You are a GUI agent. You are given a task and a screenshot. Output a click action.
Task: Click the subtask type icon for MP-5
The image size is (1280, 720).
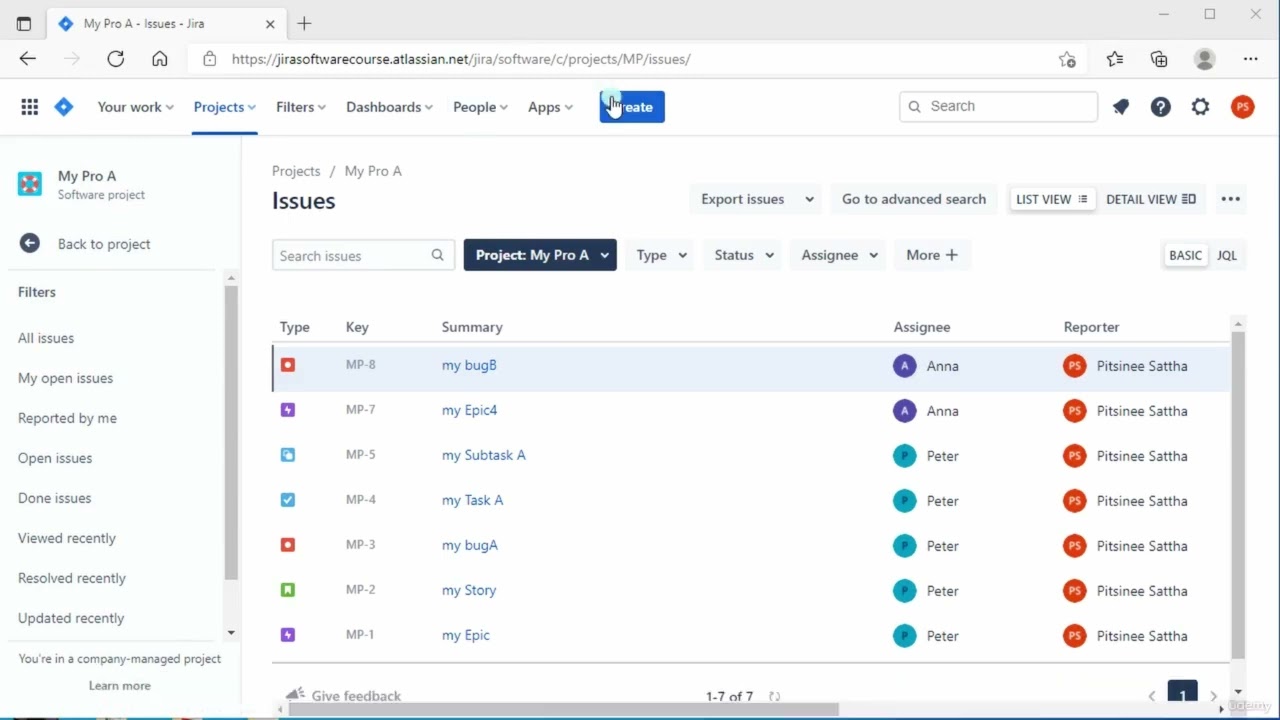[x=288, y=455]
